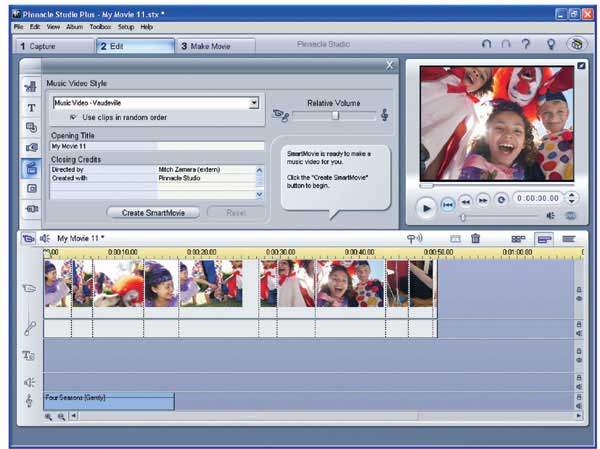Close the SmartMovie toolbox panel
600x449 pixels.
pyautogui.click(x=390, y=65)
